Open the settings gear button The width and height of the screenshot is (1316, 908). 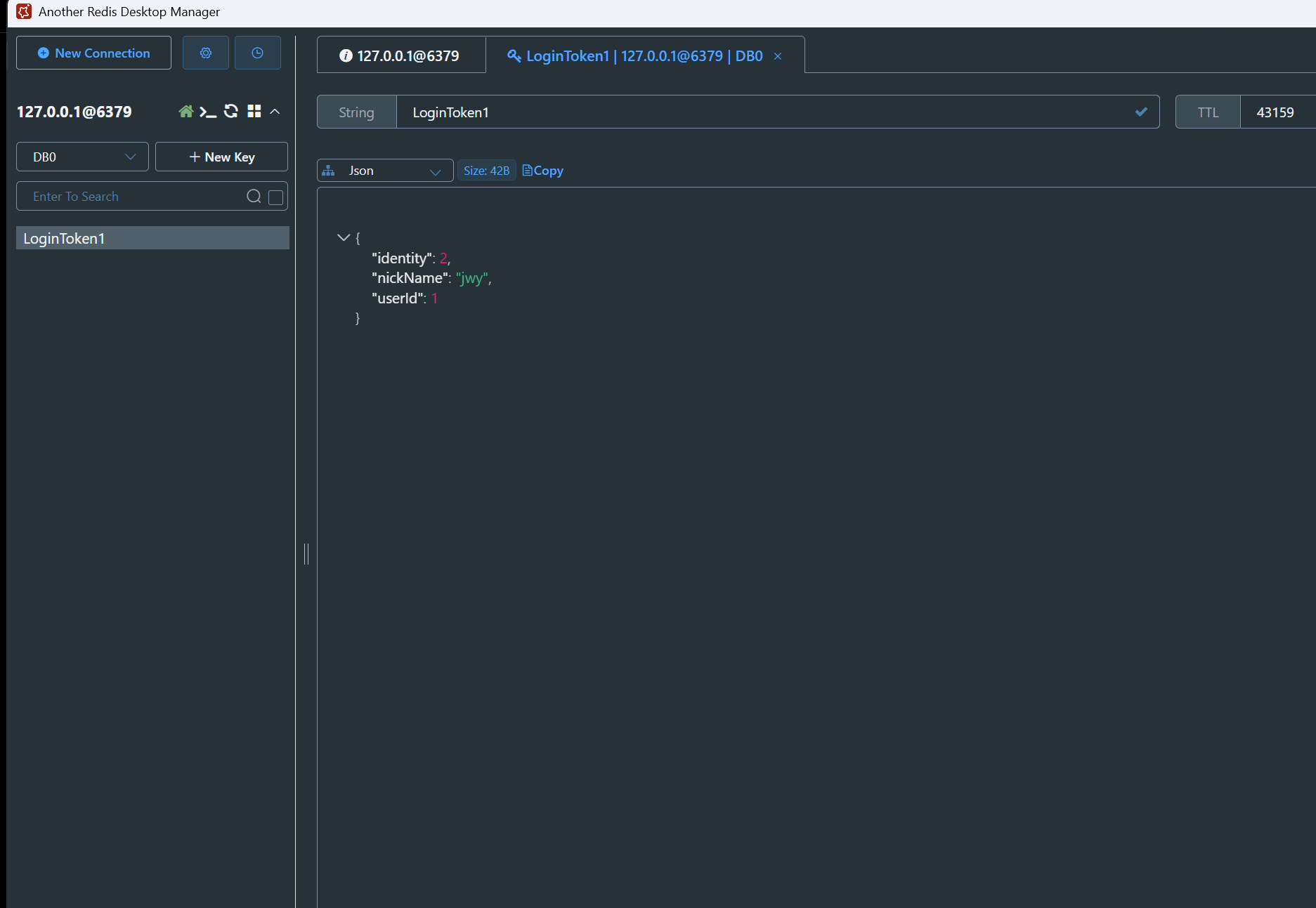(206, 53)
